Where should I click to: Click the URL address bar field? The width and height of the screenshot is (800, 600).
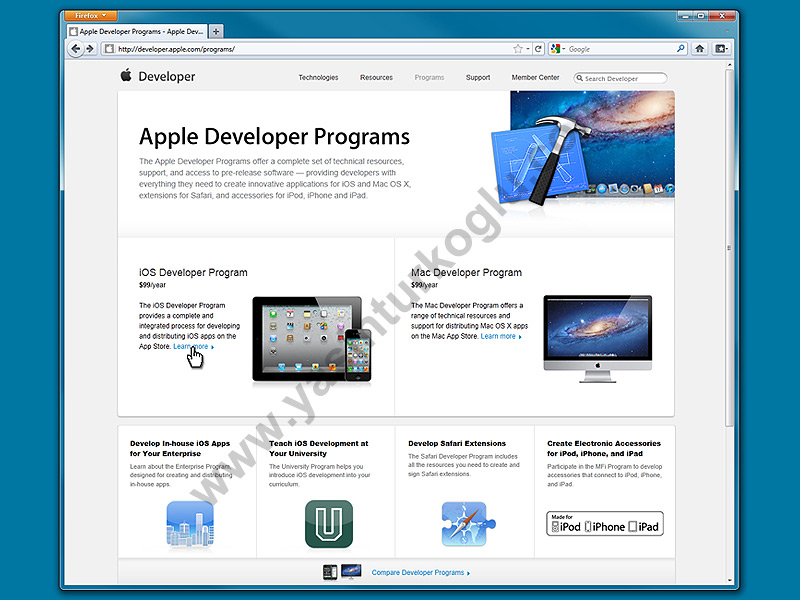(314, 49)
